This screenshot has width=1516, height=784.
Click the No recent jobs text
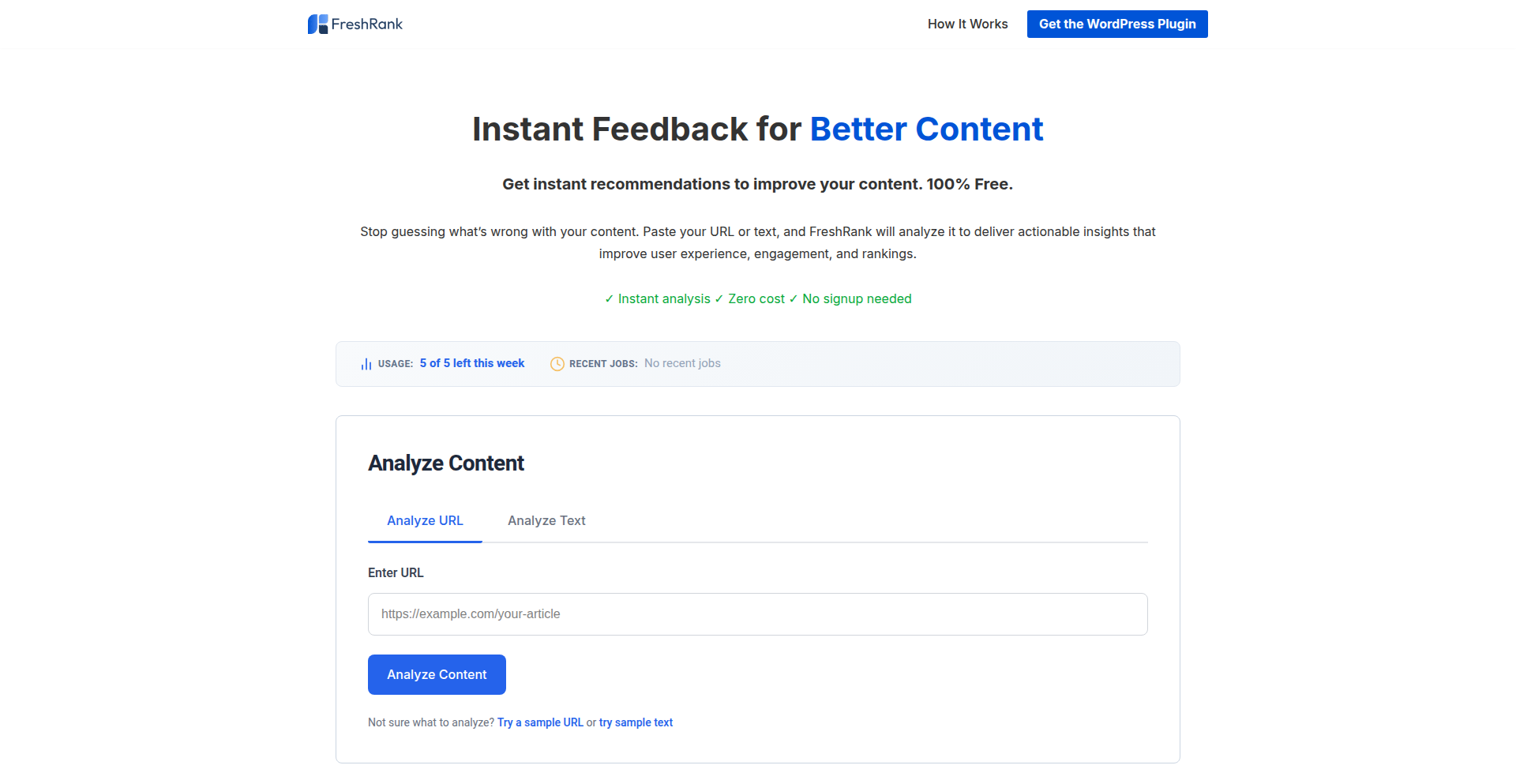[x=682, y=363]
